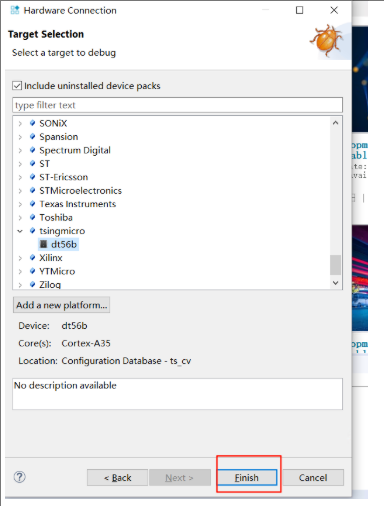Select STMicroelectronics in the list
Viewport: 384px width, 506px height.
(81, 191)
